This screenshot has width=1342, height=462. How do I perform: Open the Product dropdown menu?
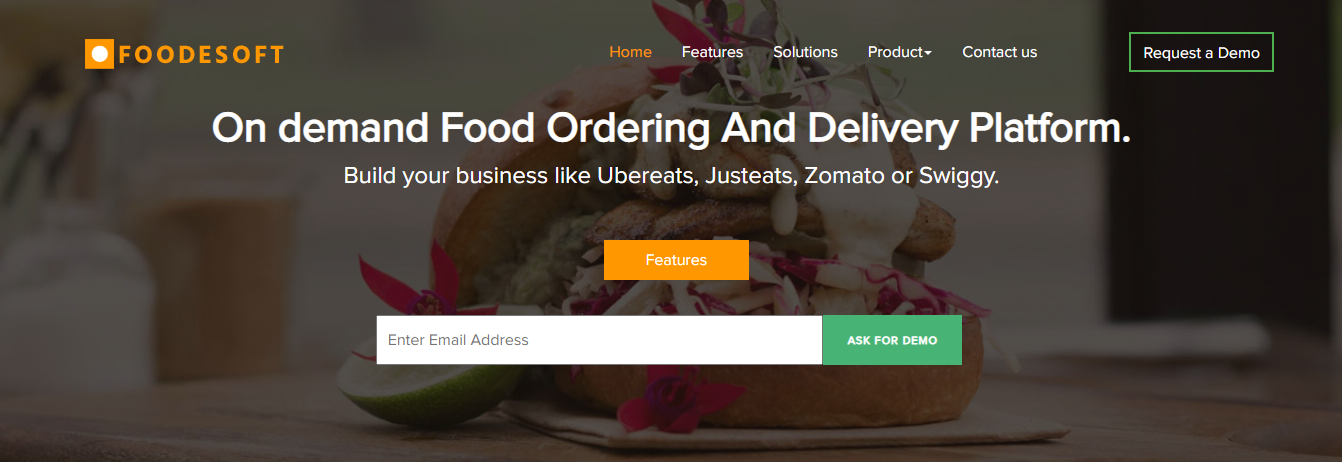point(899,52)
